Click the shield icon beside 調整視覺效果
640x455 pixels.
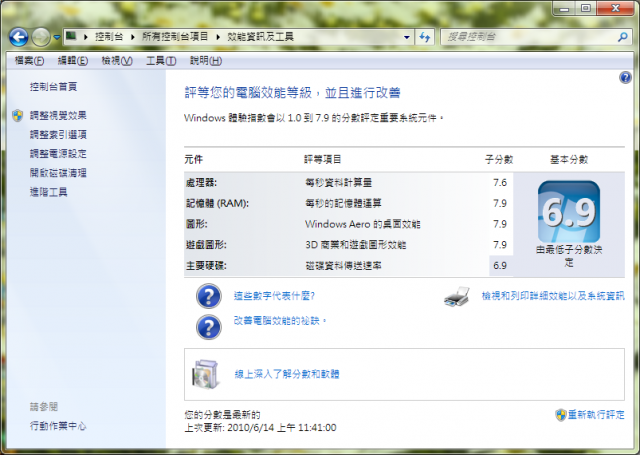(18, 115)
